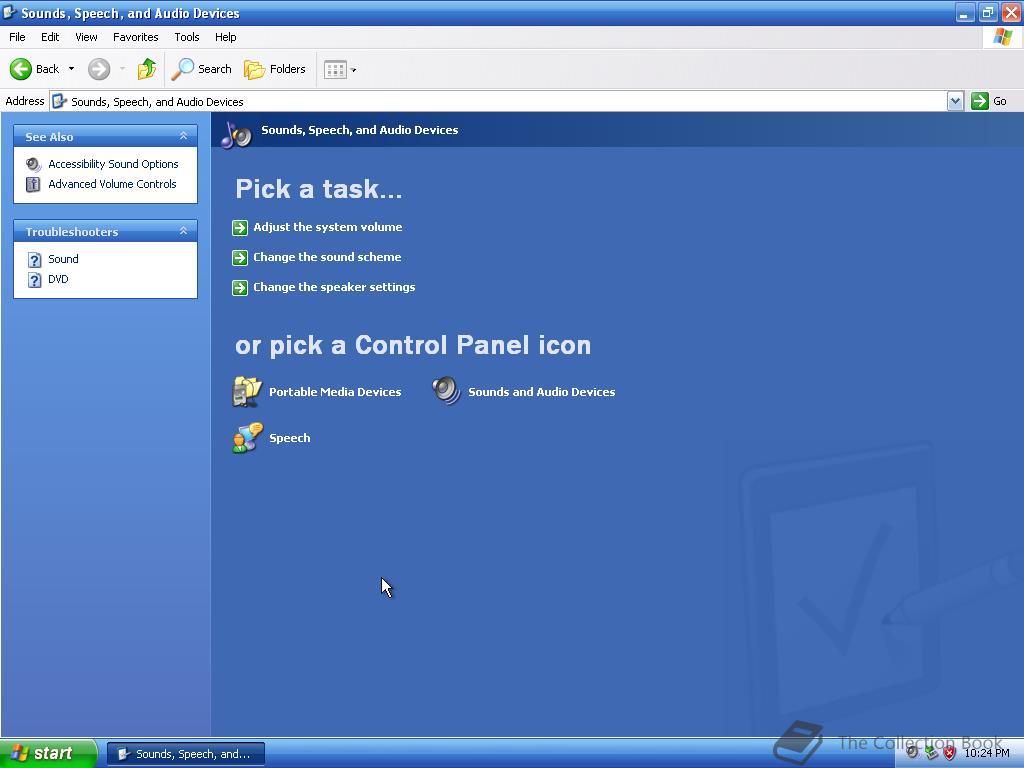Click the Up folder toolbar icon
1024x768 pixels.
(146, 69)
